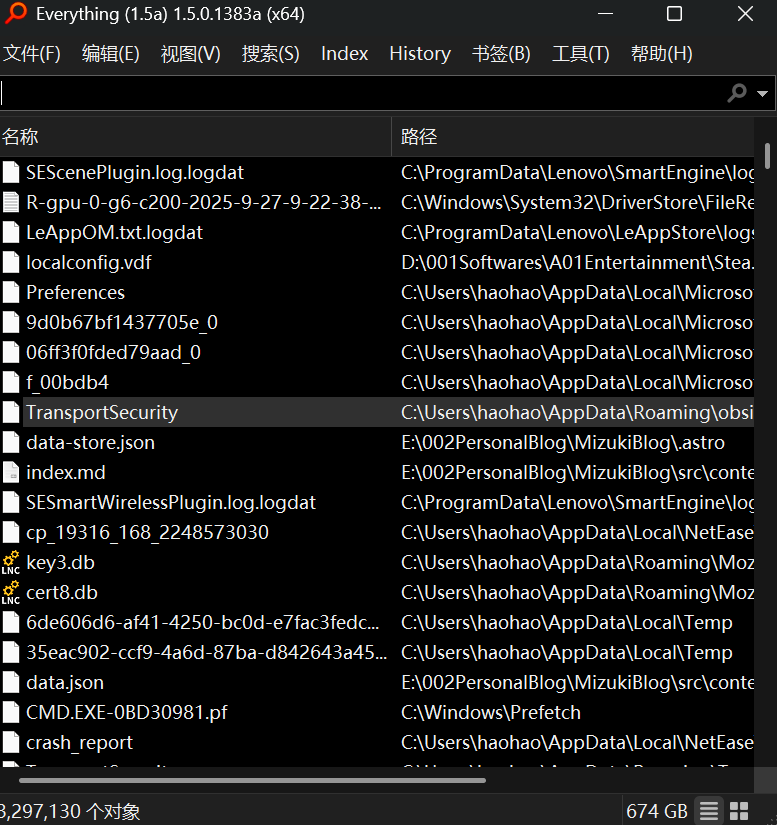The height and width of the screenshot is (825, 777).
Task: Click file icon of data.json
Action: click(11, 682)
